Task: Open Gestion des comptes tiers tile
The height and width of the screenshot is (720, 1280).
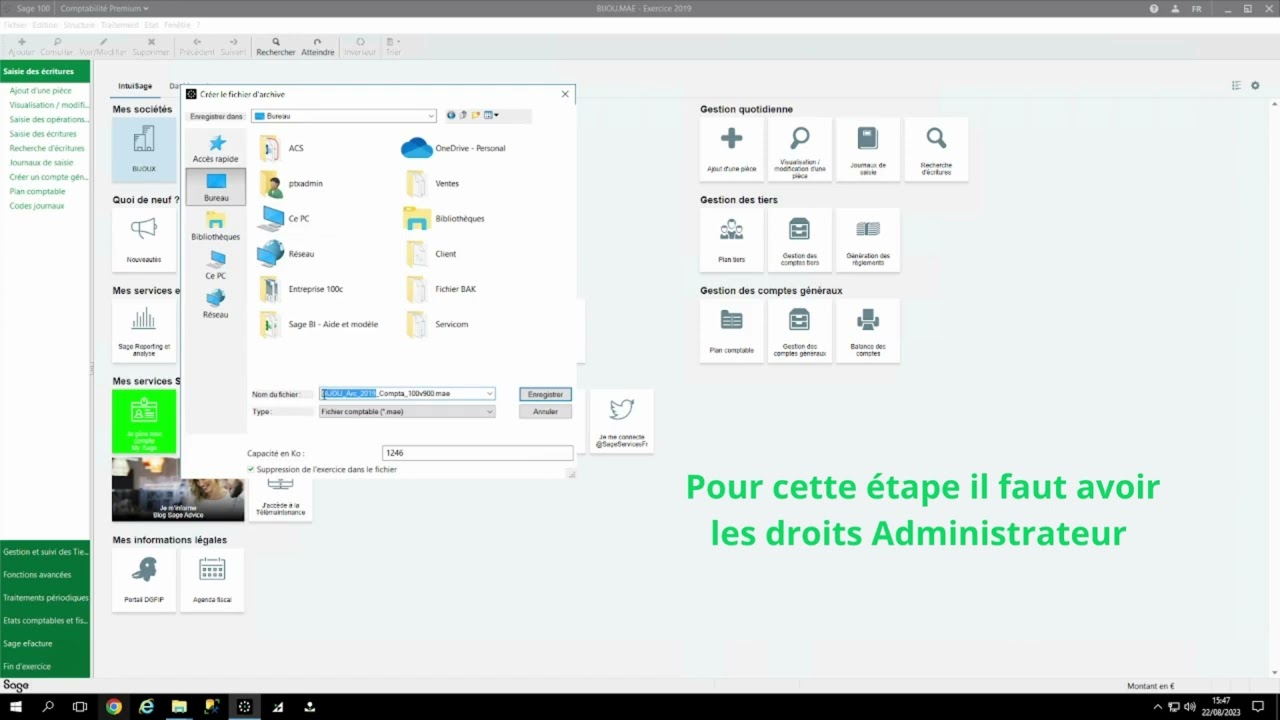Action: 800,240
